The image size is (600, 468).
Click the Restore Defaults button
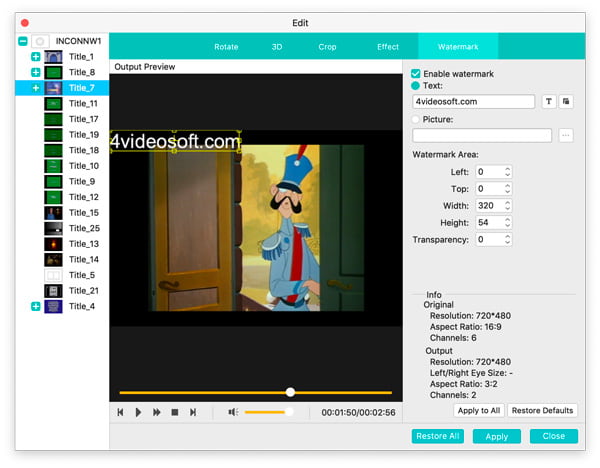[x=542, y=411]
